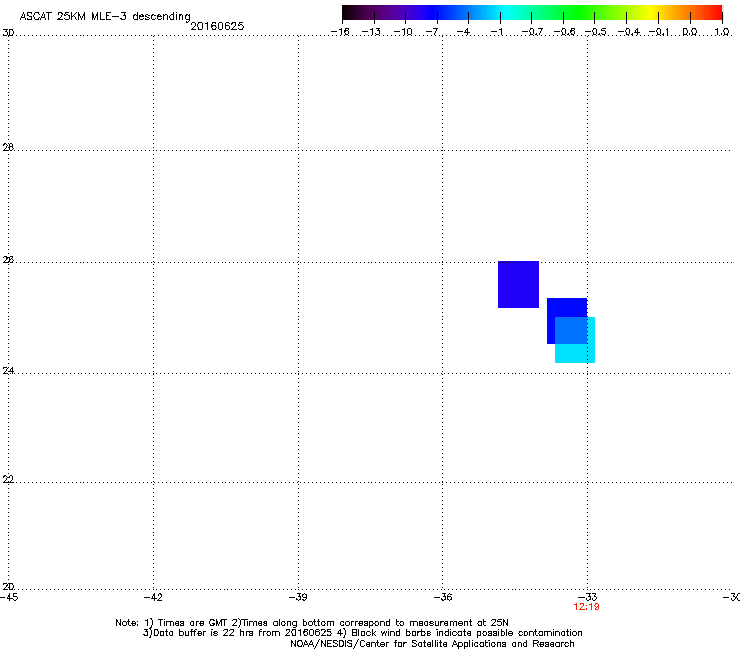Click the longitude axis label -42
The height and width of the screenshot is (650, 740).
[x=153, y=597]
